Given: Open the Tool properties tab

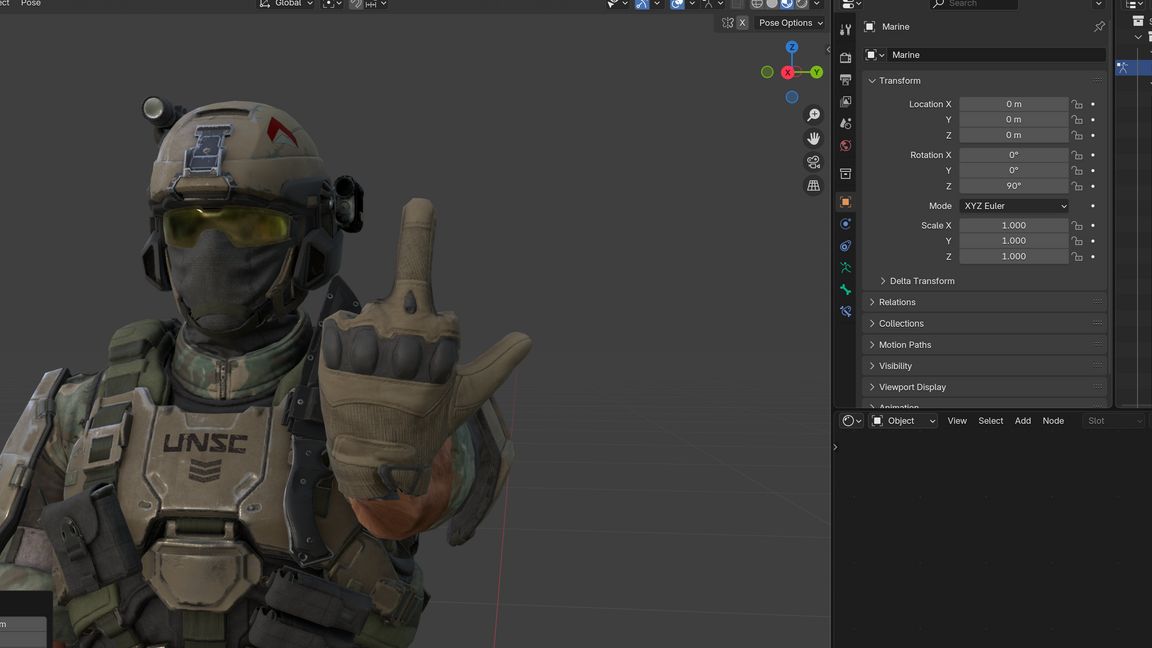Looking at the screenshot, I should (x=846, y=30).
